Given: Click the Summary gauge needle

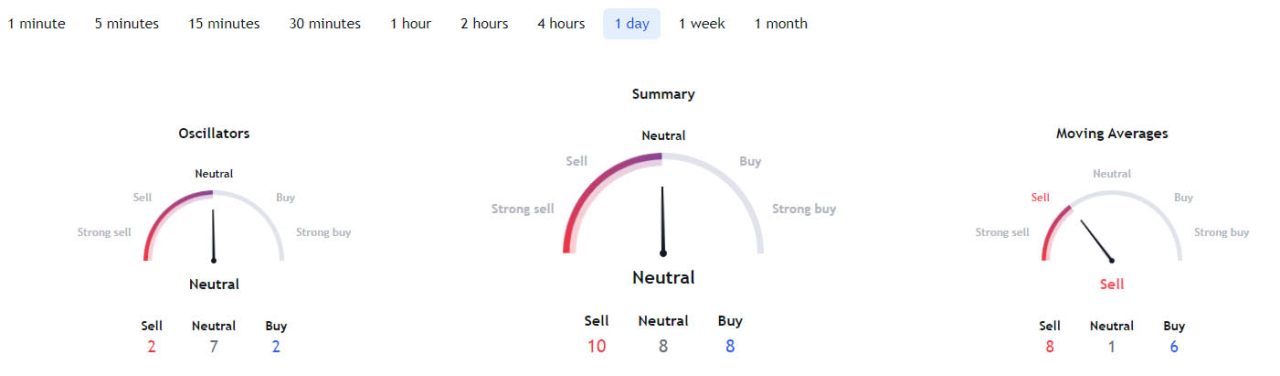Looking at the screenshot, I should 662,220.
